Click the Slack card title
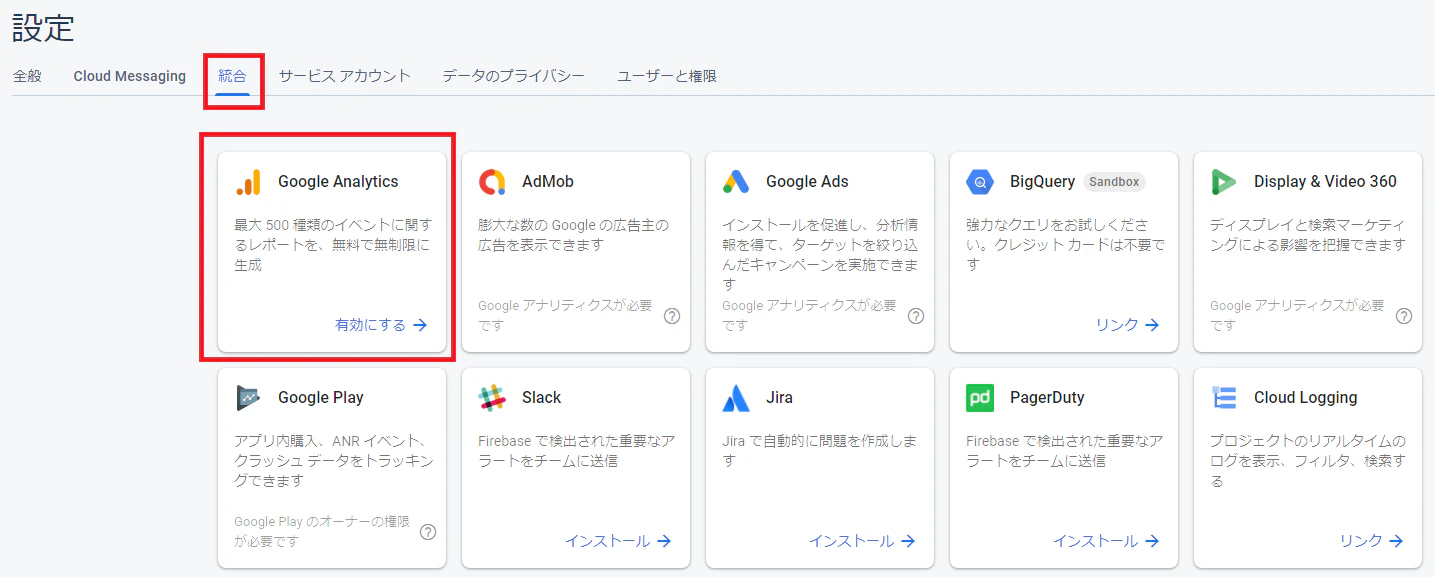1435x577 pixels. coord(542,398)
